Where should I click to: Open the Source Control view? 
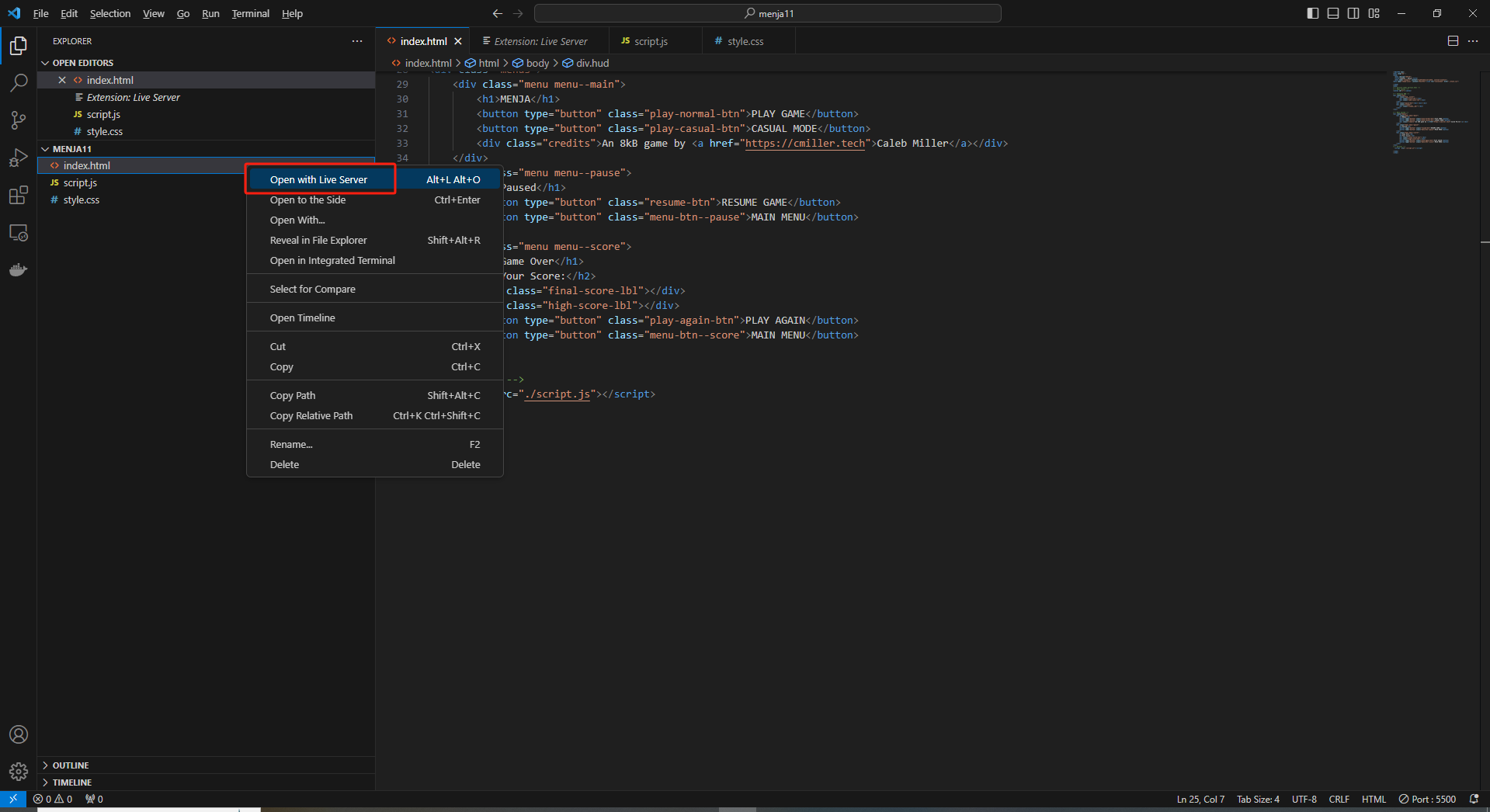(19, 120)
